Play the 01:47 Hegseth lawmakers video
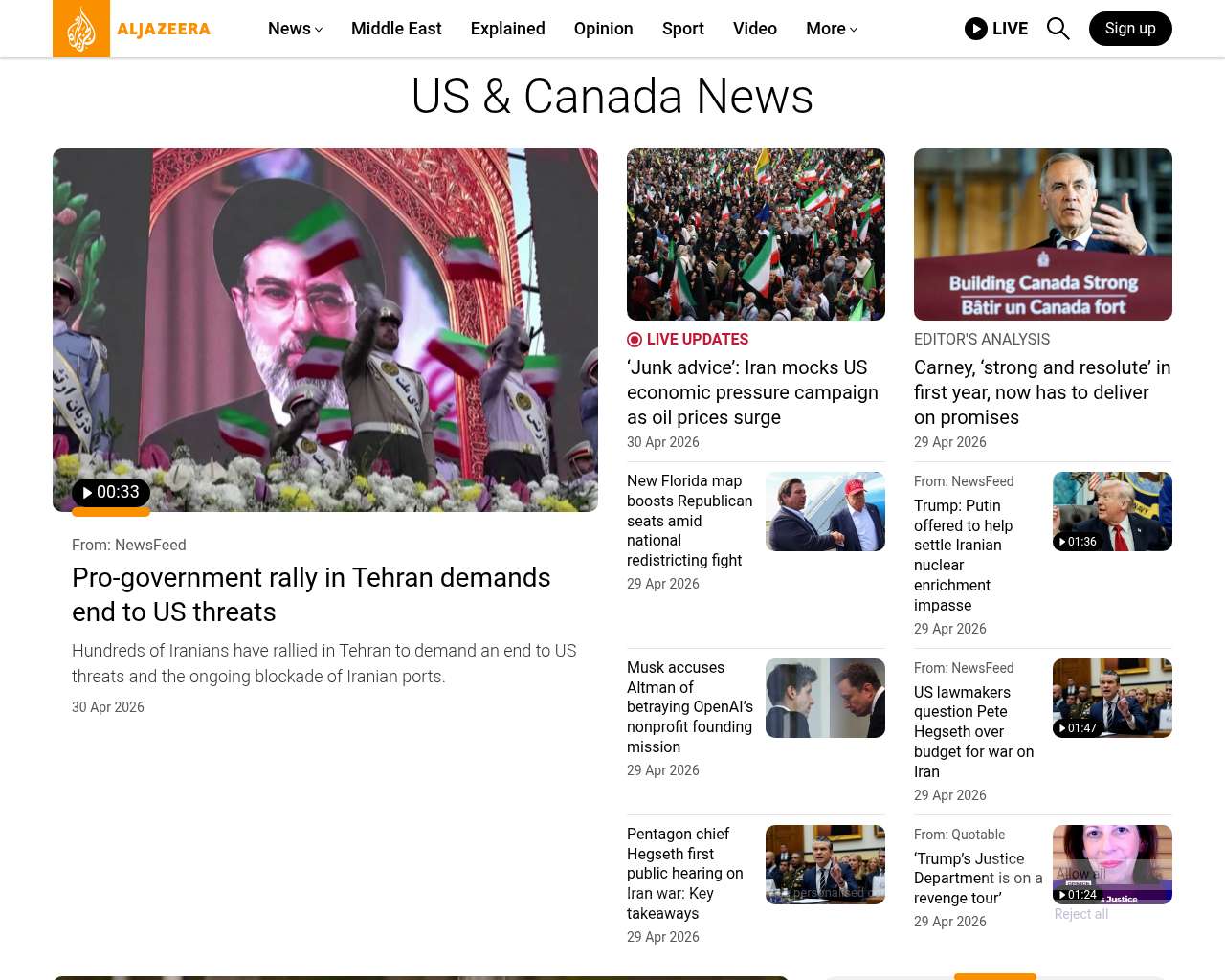Image resolution: width=1225 pixels, height=980 pixels. tap(1078, 728)
